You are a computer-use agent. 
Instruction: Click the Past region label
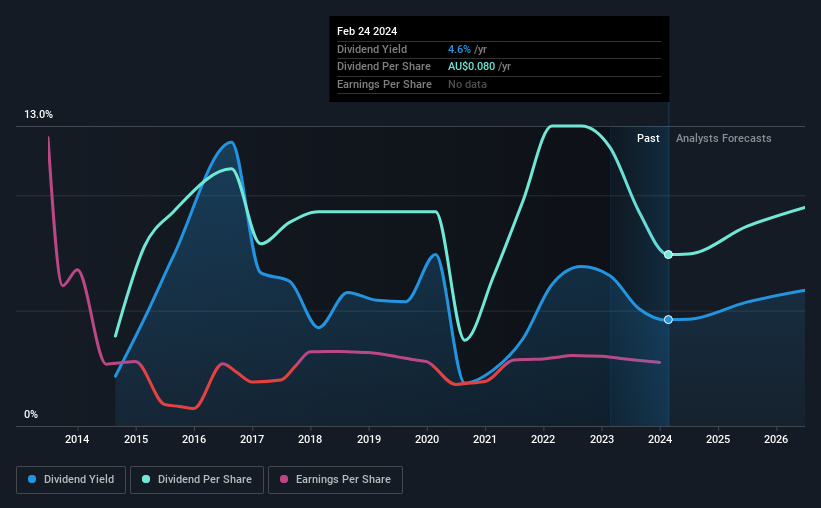point(648,138)
